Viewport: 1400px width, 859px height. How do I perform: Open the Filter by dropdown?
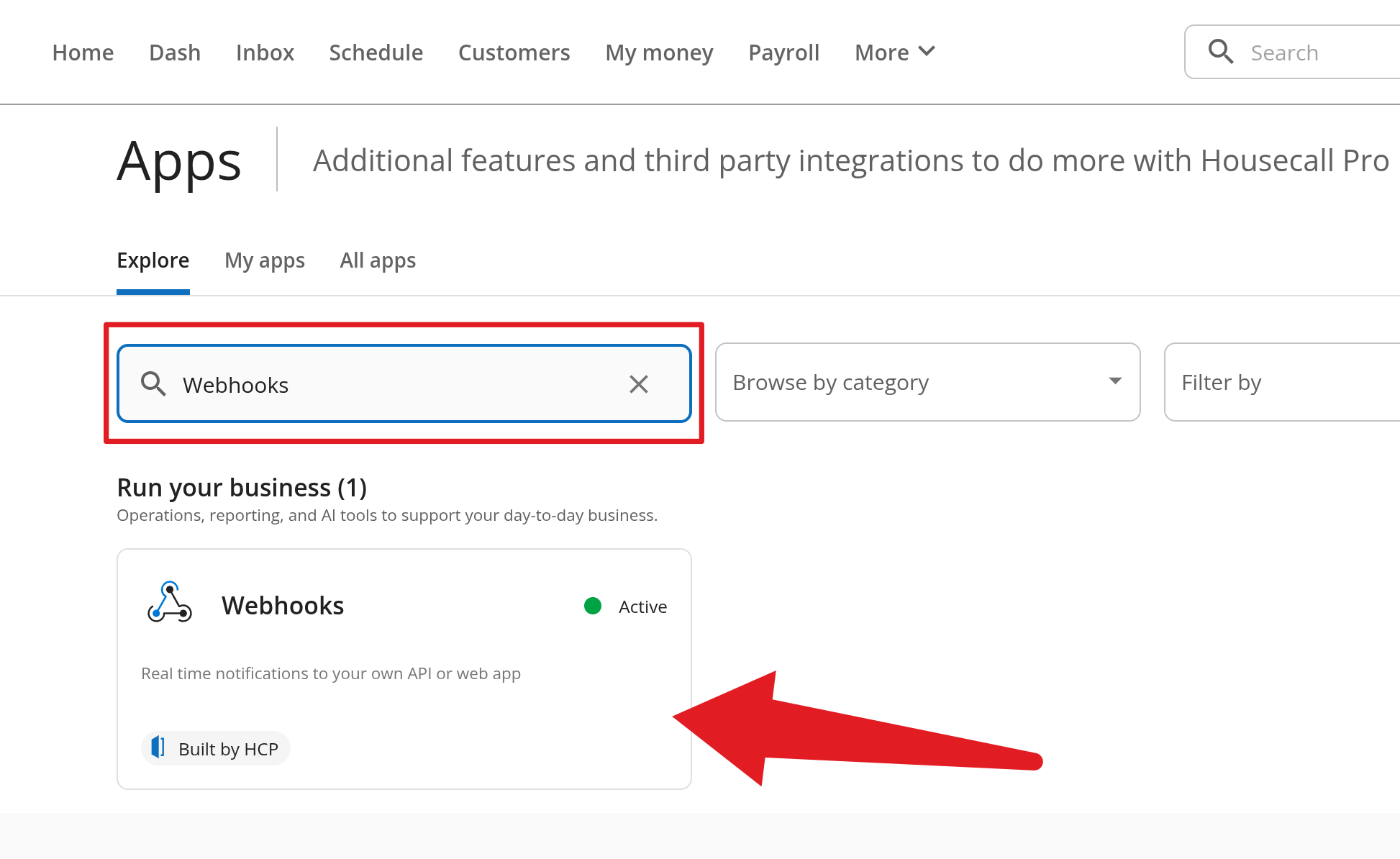click(1281, 382)
